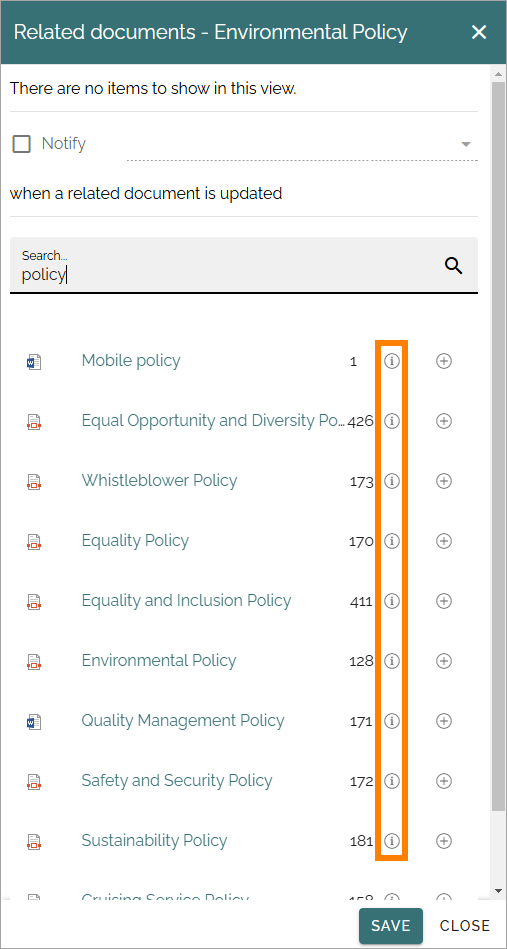
Task: Add Equality and Inclusion Policy plus icon
Action: [444, 601]
